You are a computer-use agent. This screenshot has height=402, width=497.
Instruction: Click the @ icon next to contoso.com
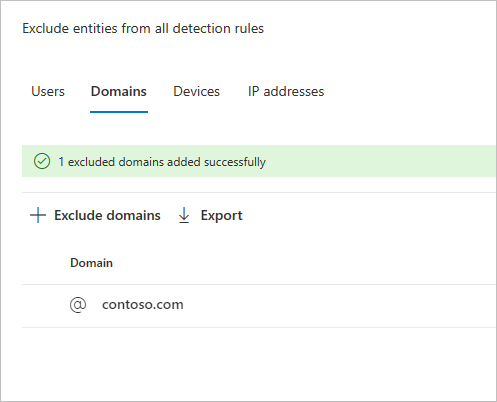[78, 305]
